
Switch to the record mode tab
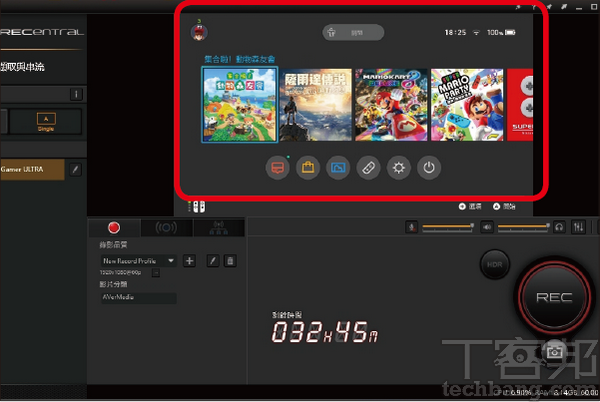point(114,229)
